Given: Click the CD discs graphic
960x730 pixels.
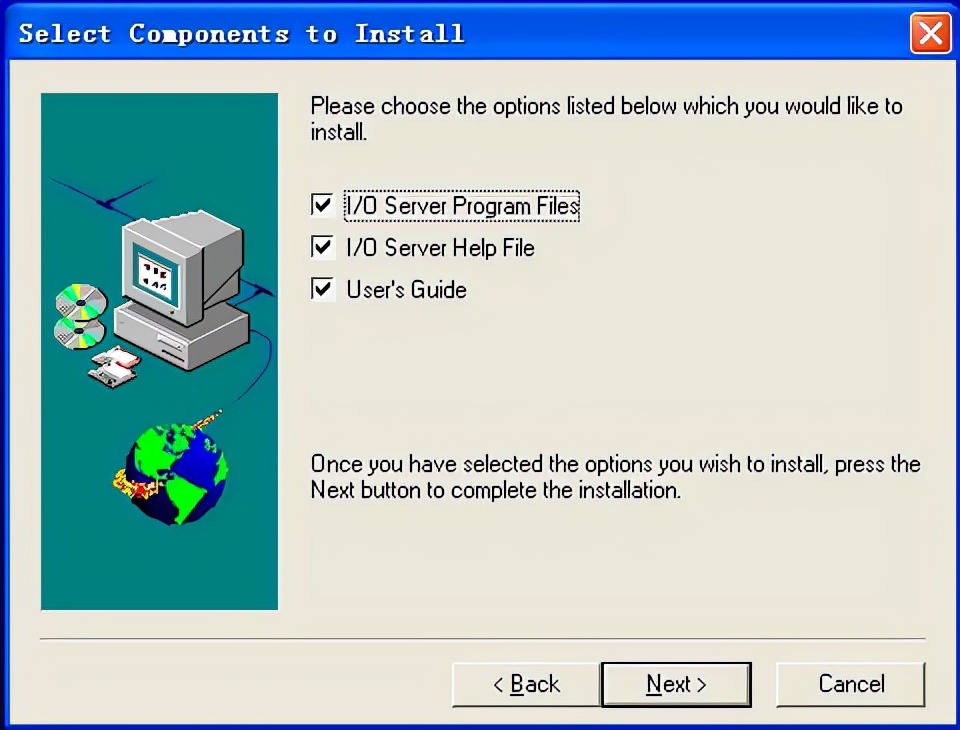Looking at the screenshot, I should (80, 317).
